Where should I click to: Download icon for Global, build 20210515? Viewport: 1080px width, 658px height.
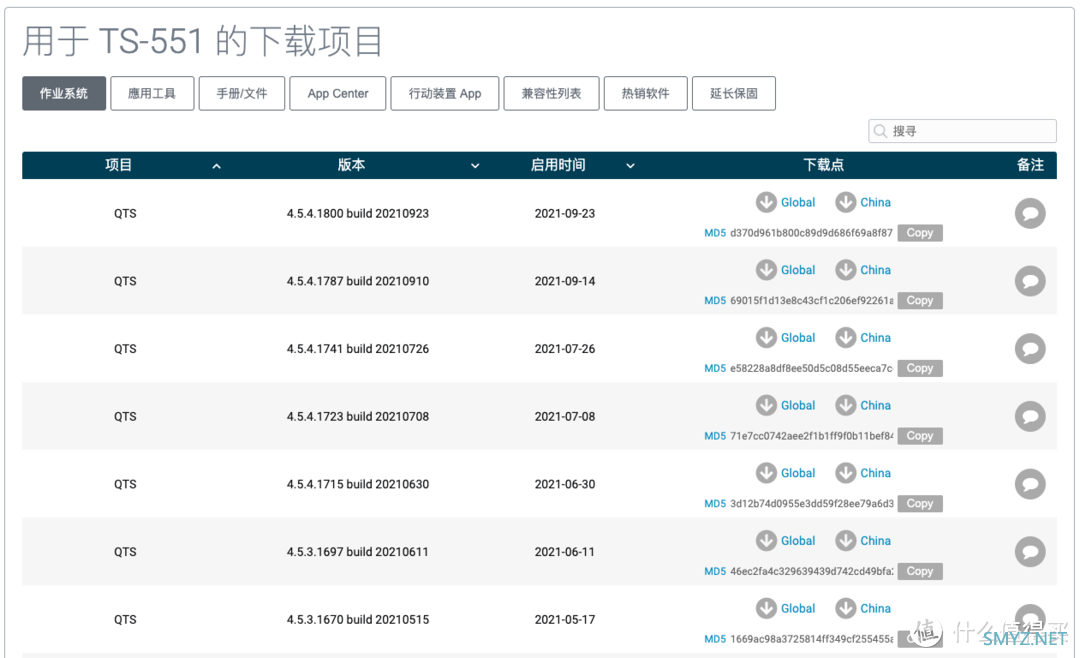pos(766,608)
